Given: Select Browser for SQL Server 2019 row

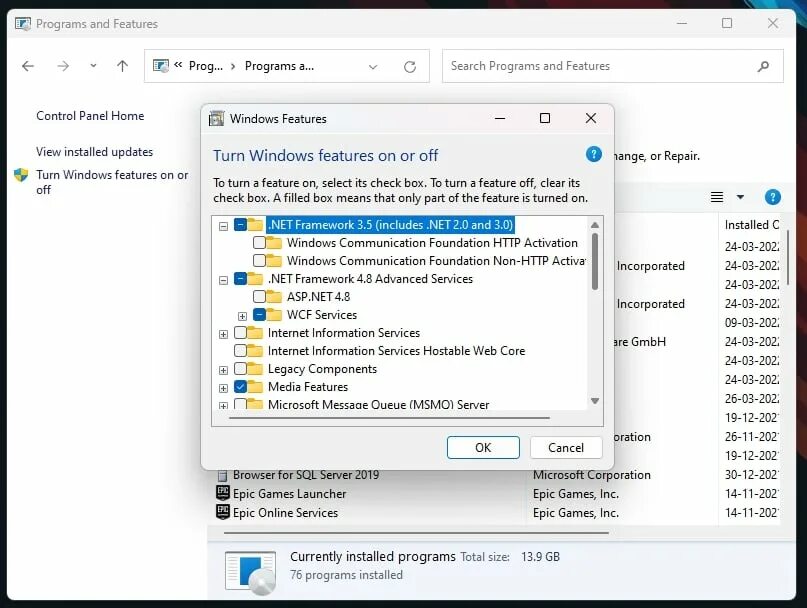Looking at the screenshot, I should pos(306,475).
